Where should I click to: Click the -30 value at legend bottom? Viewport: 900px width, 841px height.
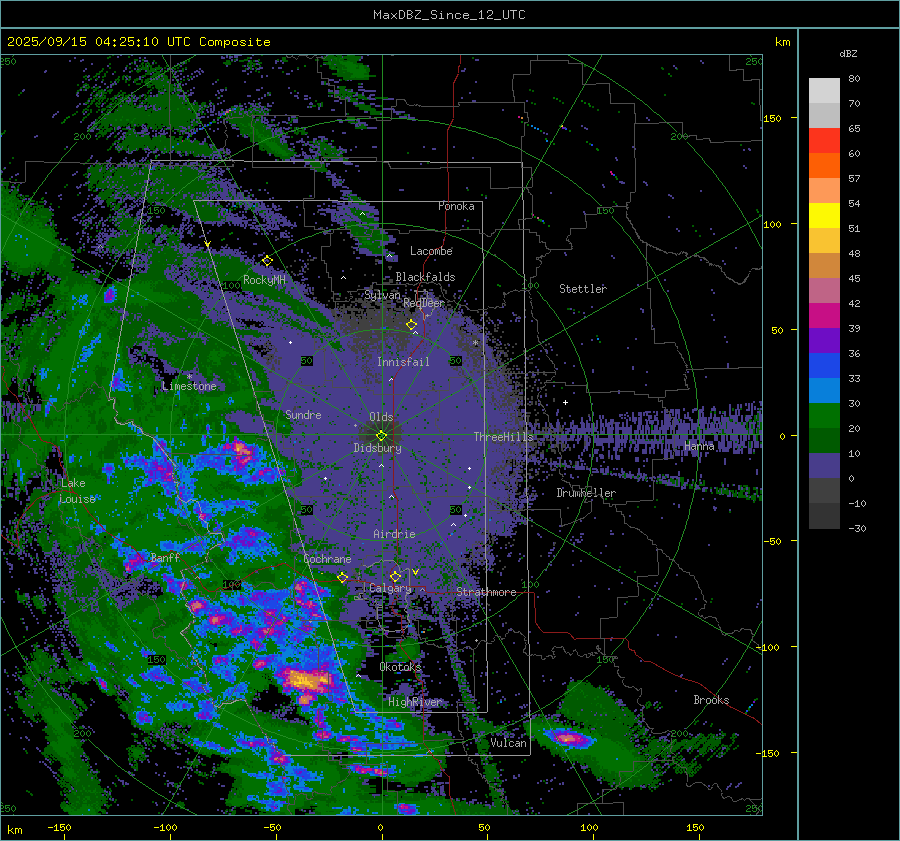pos(857,529)
